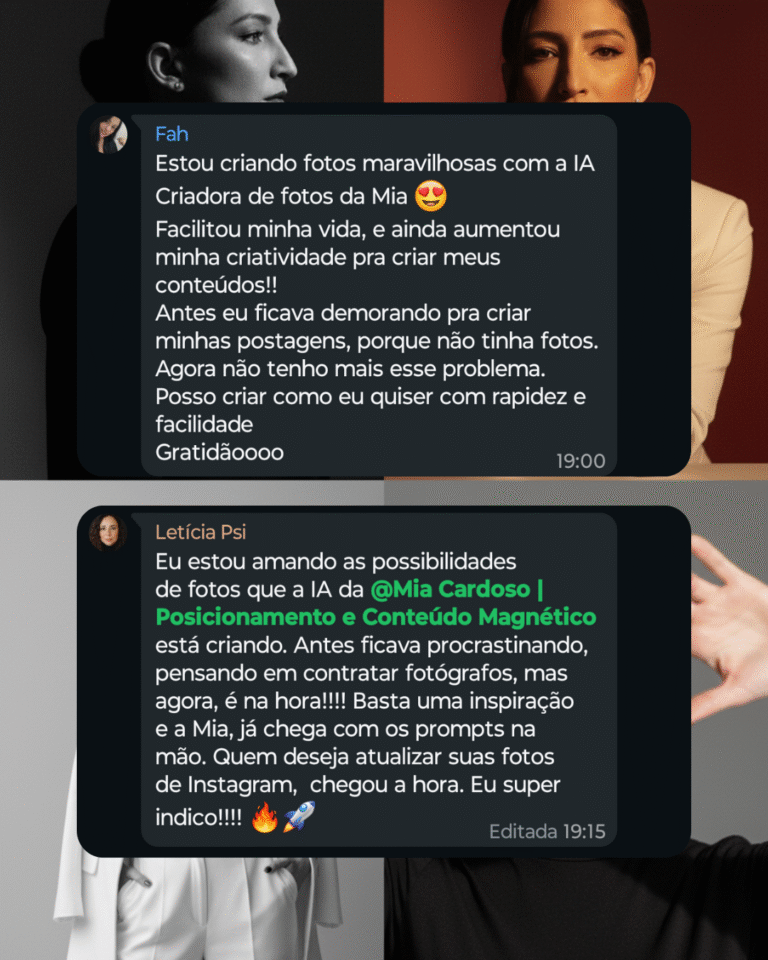This screenshot has height=960, width=768.
Task: Open Letícia Psi's profile avatar
Action: click(x=108, y=532)
